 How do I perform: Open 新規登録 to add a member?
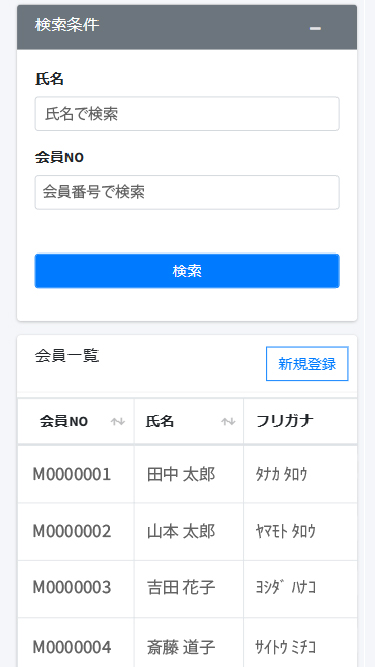tap(307, 364)
